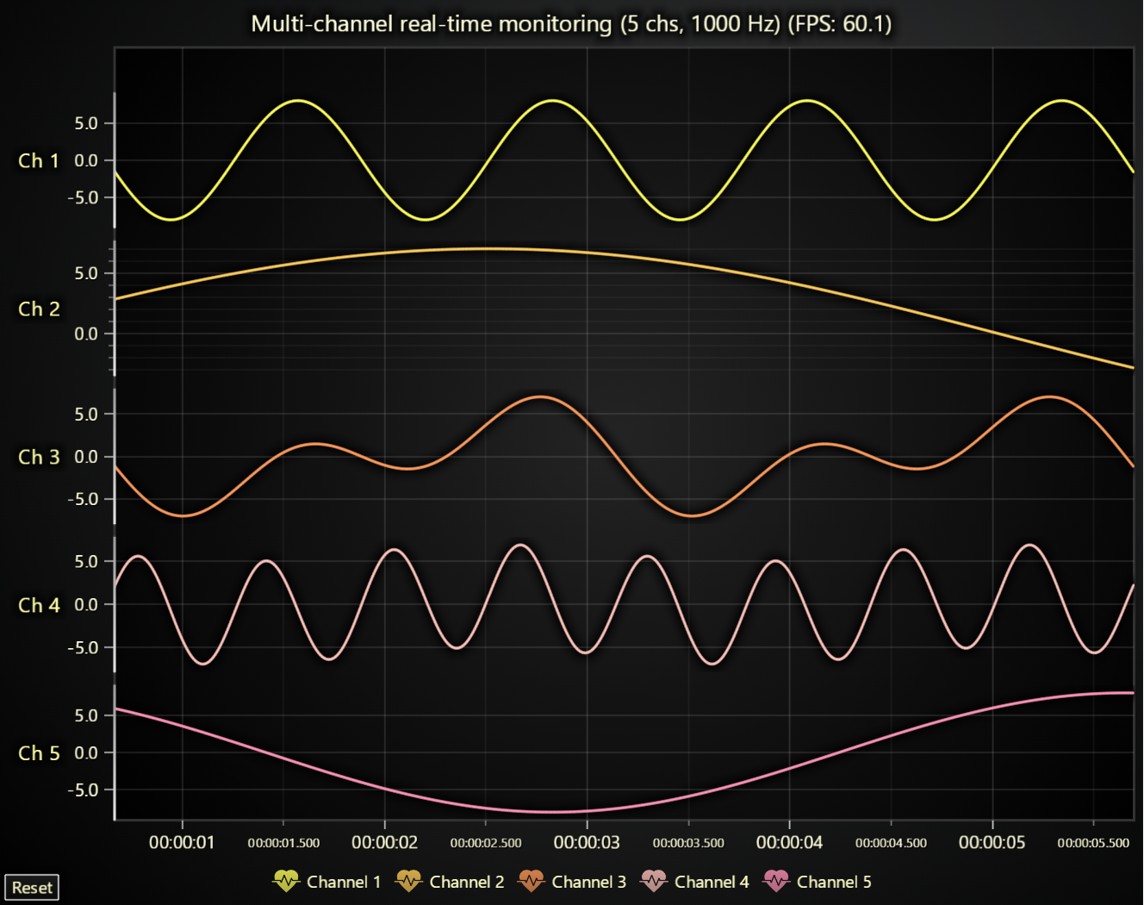This screenshot has width=1144, height=905.
Task: Click the 00:00:04 time axis label
Action: coord(789,842)
